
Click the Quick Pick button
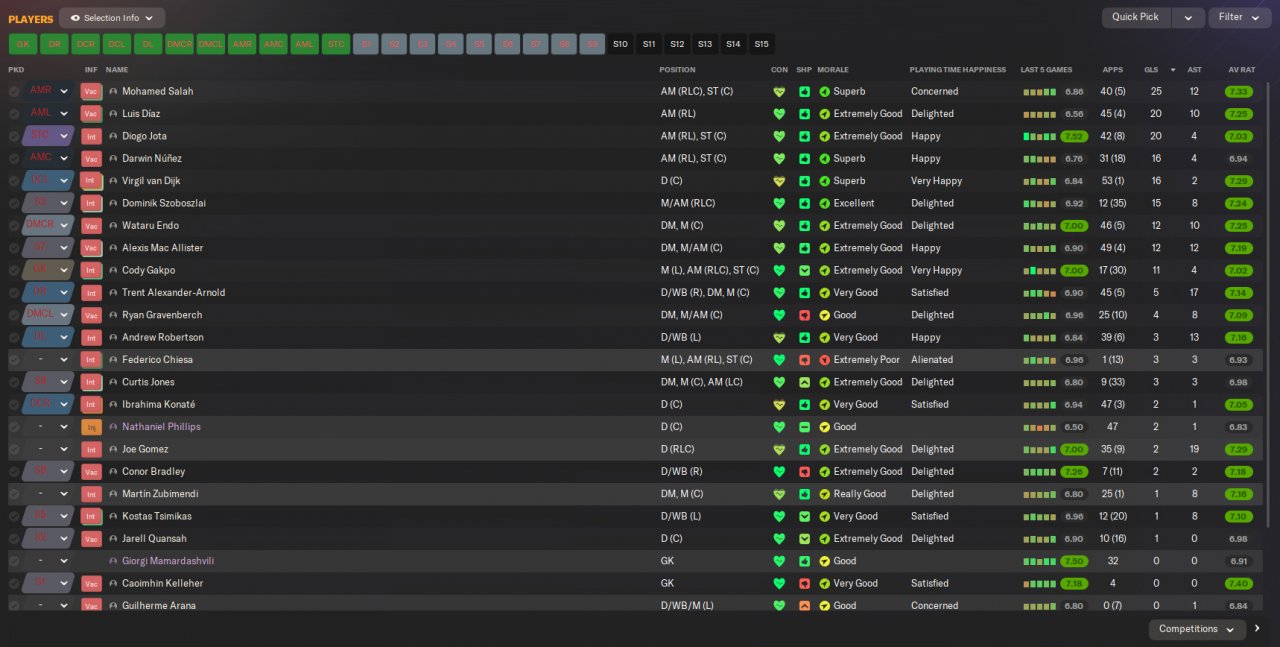(x=1136, y=17)
